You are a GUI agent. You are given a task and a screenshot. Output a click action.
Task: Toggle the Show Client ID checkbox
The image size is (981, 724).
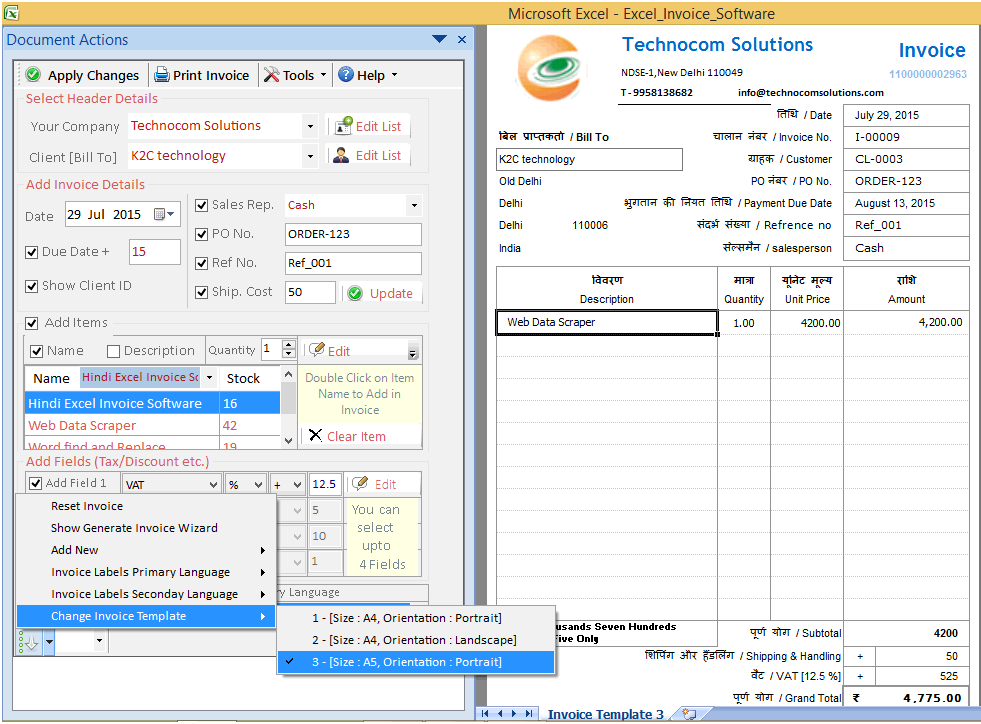[x=31, y=285]
